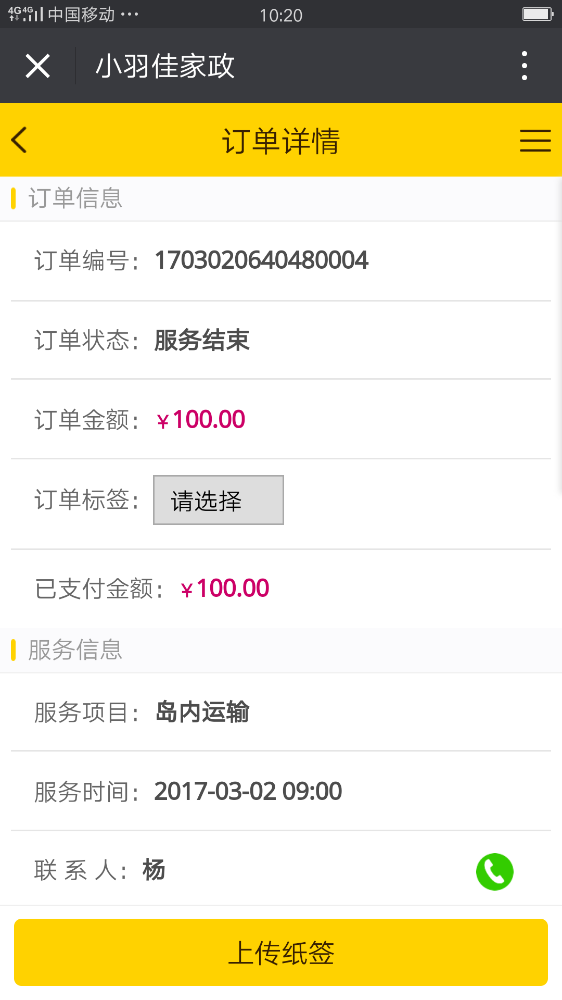
Task: Tap the 小羽佳家政 title text
Action: [x=165, y=66]
